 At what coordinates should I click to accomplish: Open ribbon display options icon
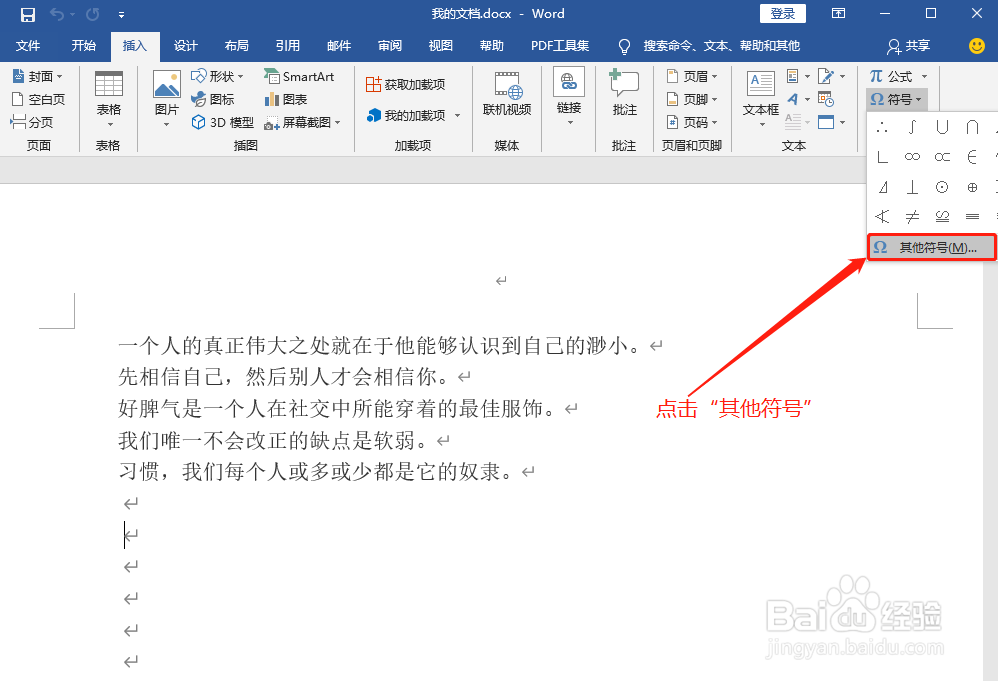click(x=838, y=13)
